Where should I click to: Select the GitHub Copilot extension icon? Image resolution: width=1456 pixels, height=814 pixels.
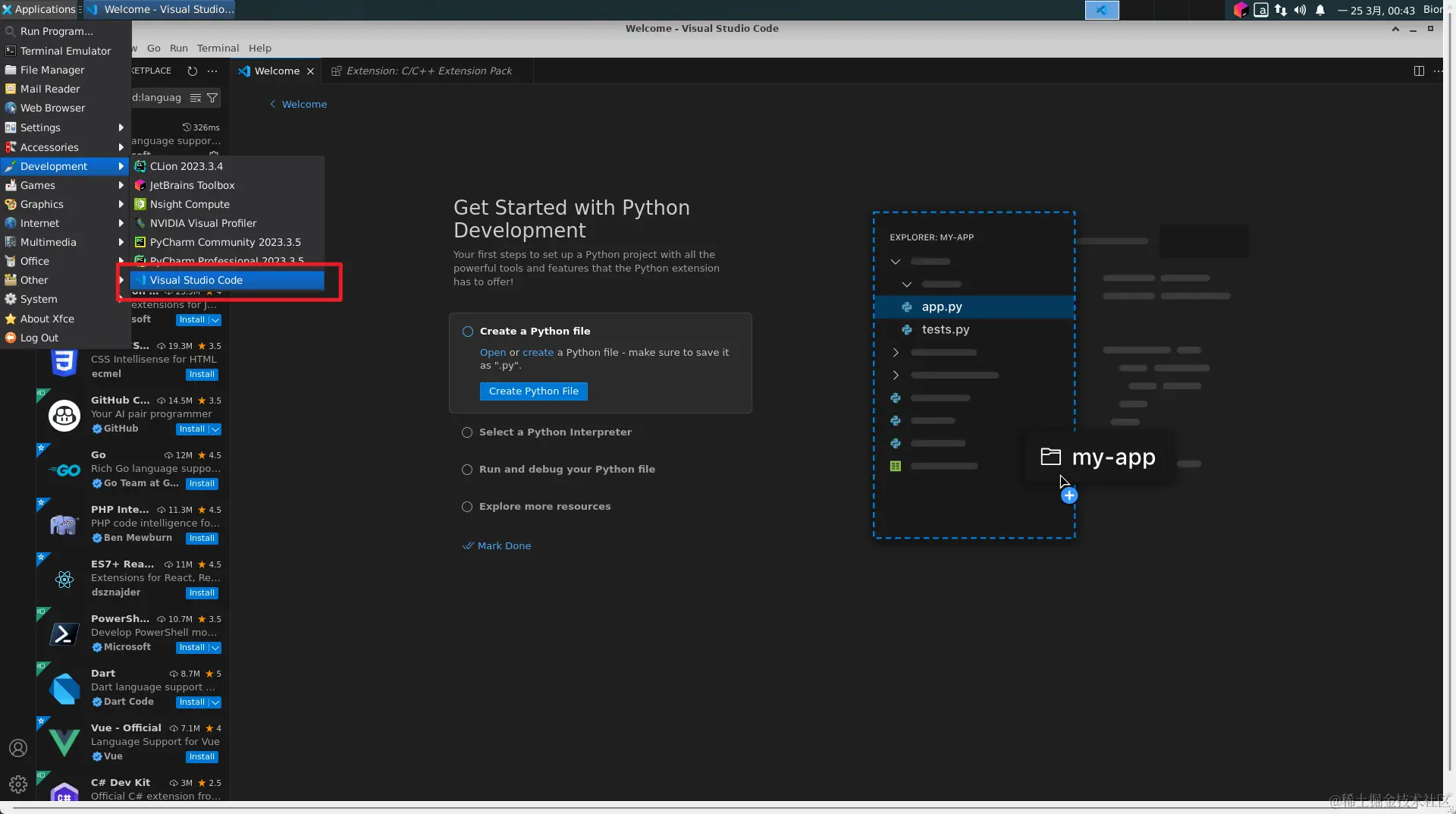64,416
